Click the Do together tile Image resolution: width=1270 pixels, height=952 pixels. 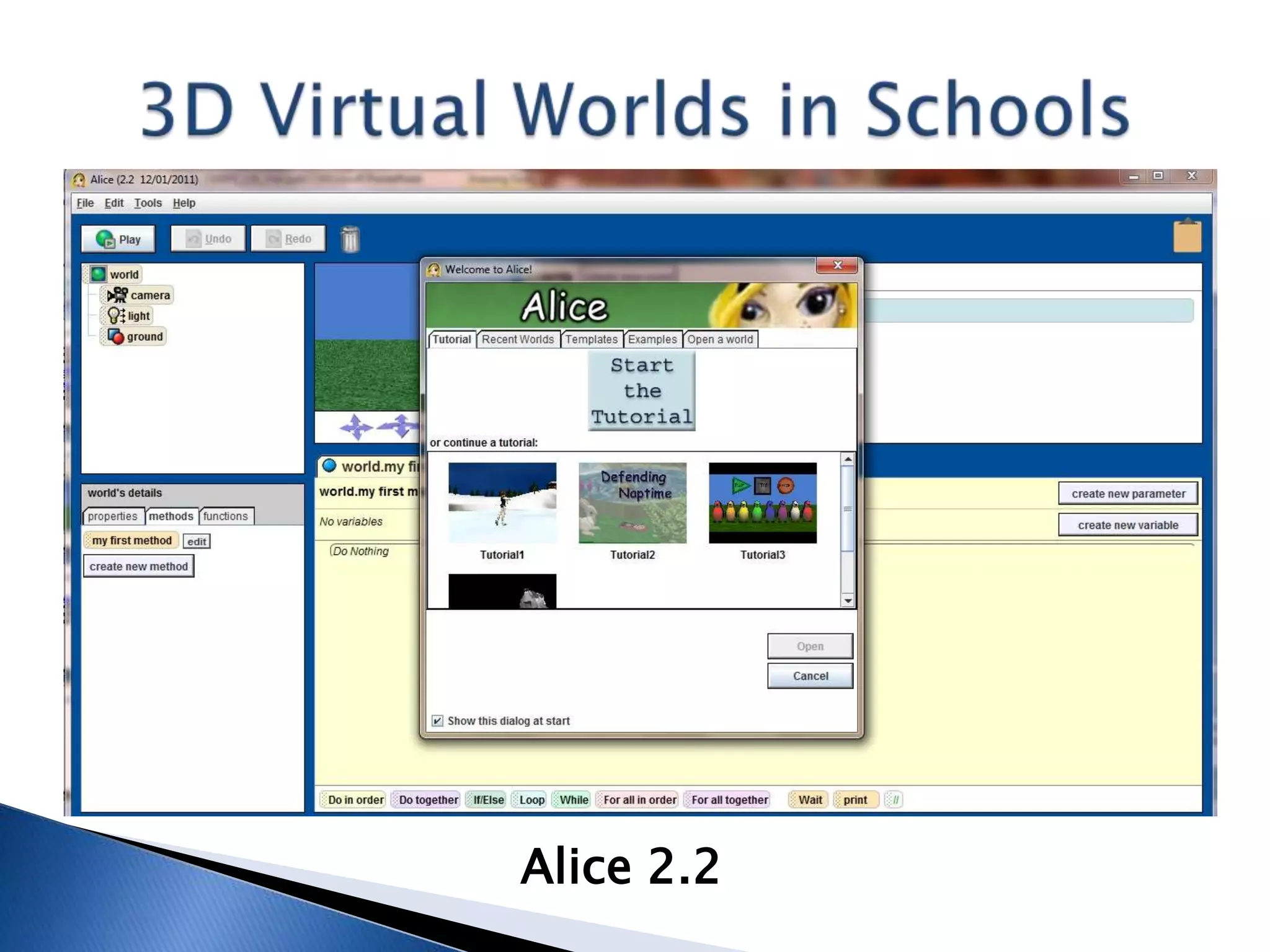pyautogui.click(x=426, y=800)
